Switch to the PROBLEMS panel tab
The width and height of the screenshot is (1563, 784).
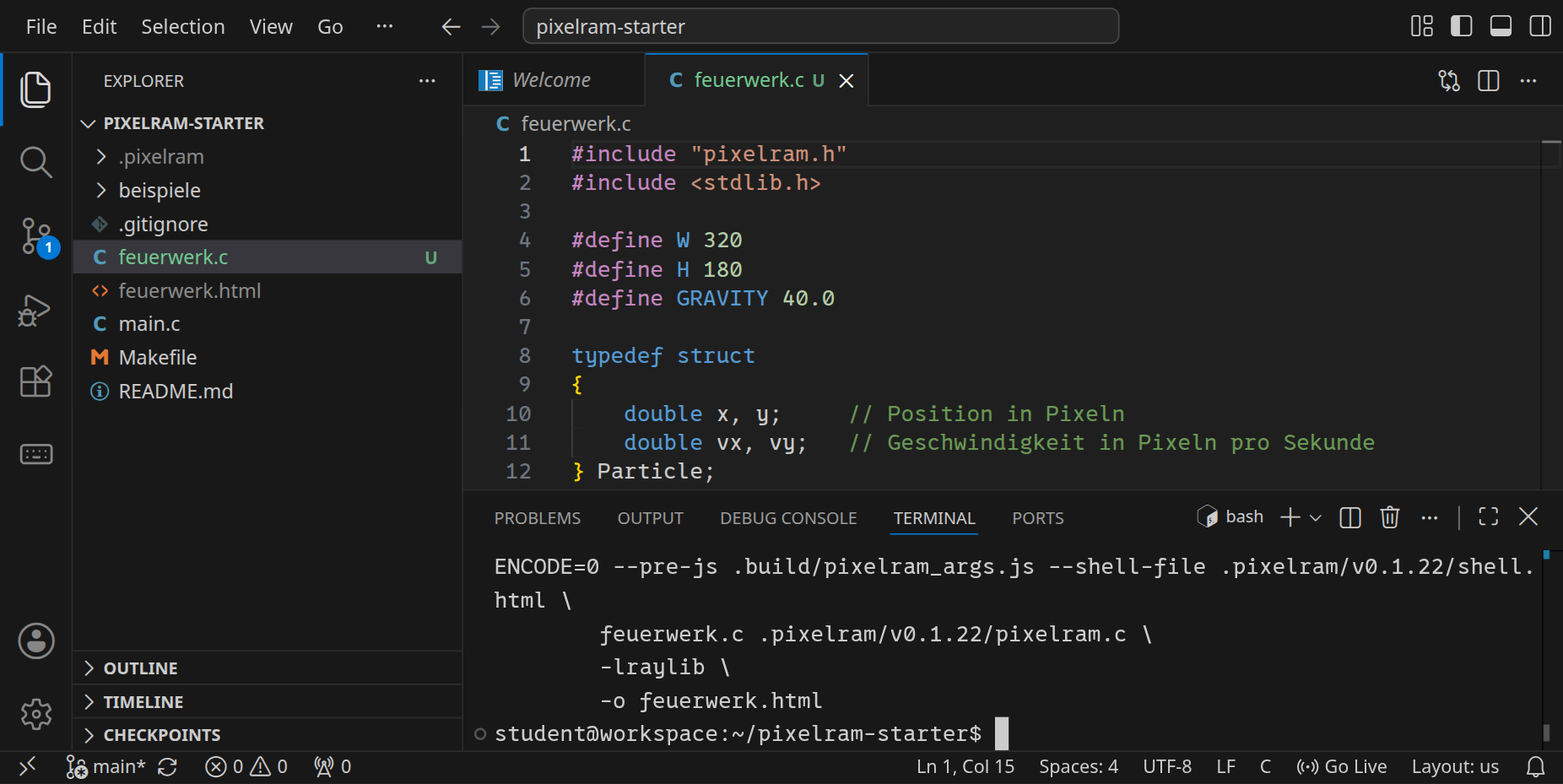tap(538, 518)
